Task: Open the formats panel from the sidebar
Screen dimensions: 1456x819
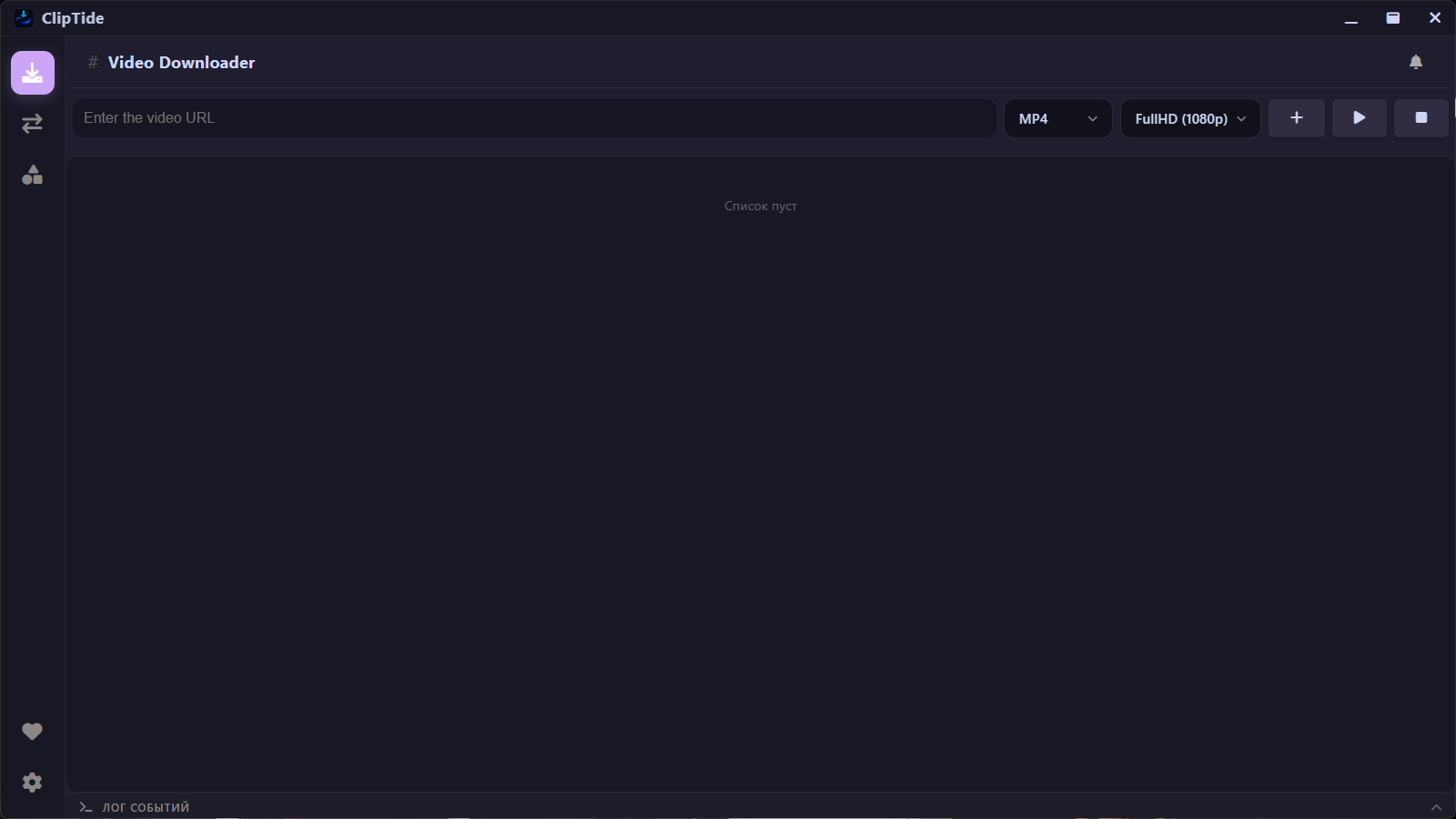Action: 32,176
